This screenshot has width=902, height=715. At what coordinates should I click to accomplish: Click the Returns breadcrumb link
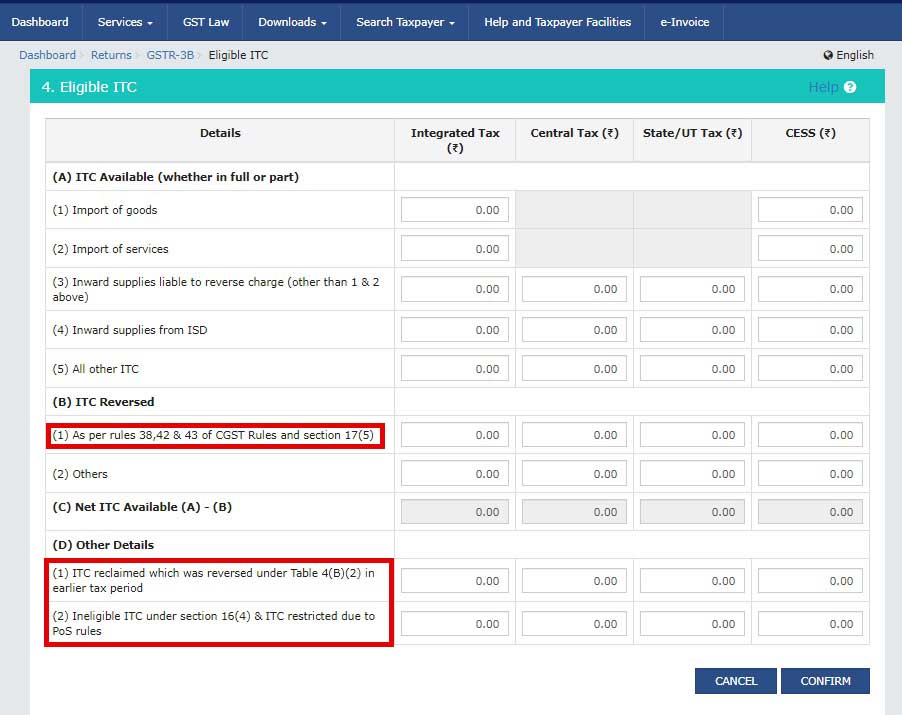[x=111, y=55]
